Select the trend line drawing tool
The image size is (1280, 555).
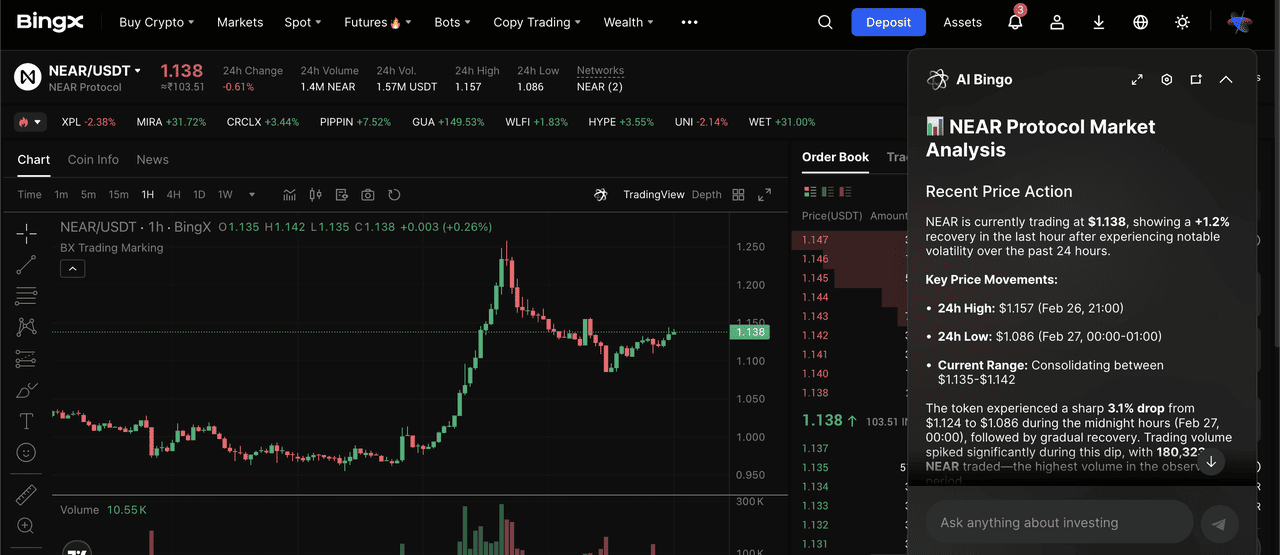coord(26,264)
